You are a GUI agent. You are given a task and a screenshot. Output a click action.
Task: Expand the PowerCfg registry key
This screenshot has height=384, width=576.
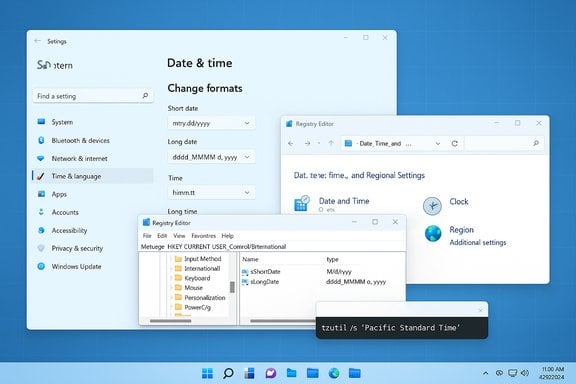(170, 307)
